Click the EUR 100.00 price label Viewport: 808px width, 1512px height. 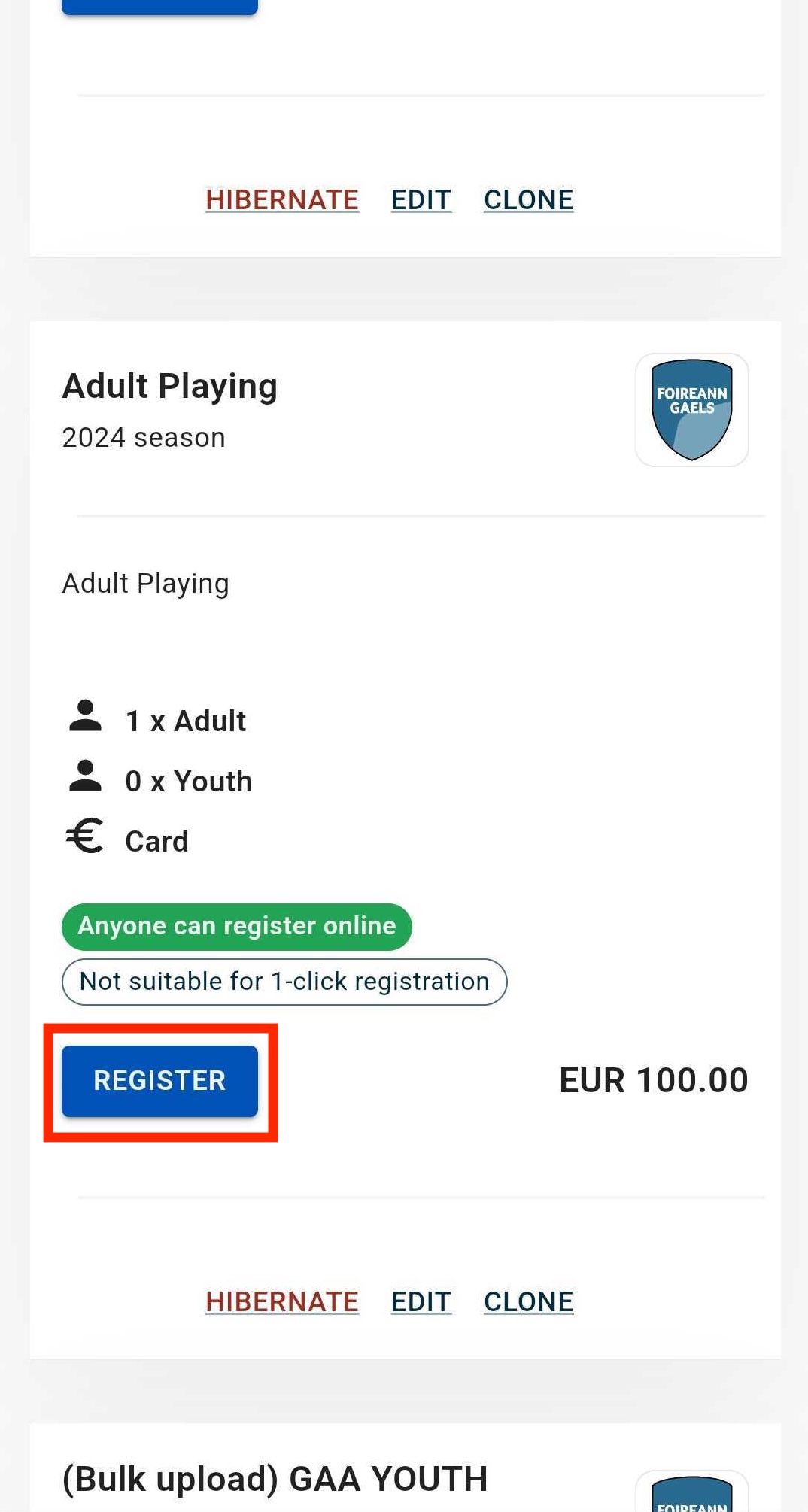pyautogui.click(x=653, y=1081)
